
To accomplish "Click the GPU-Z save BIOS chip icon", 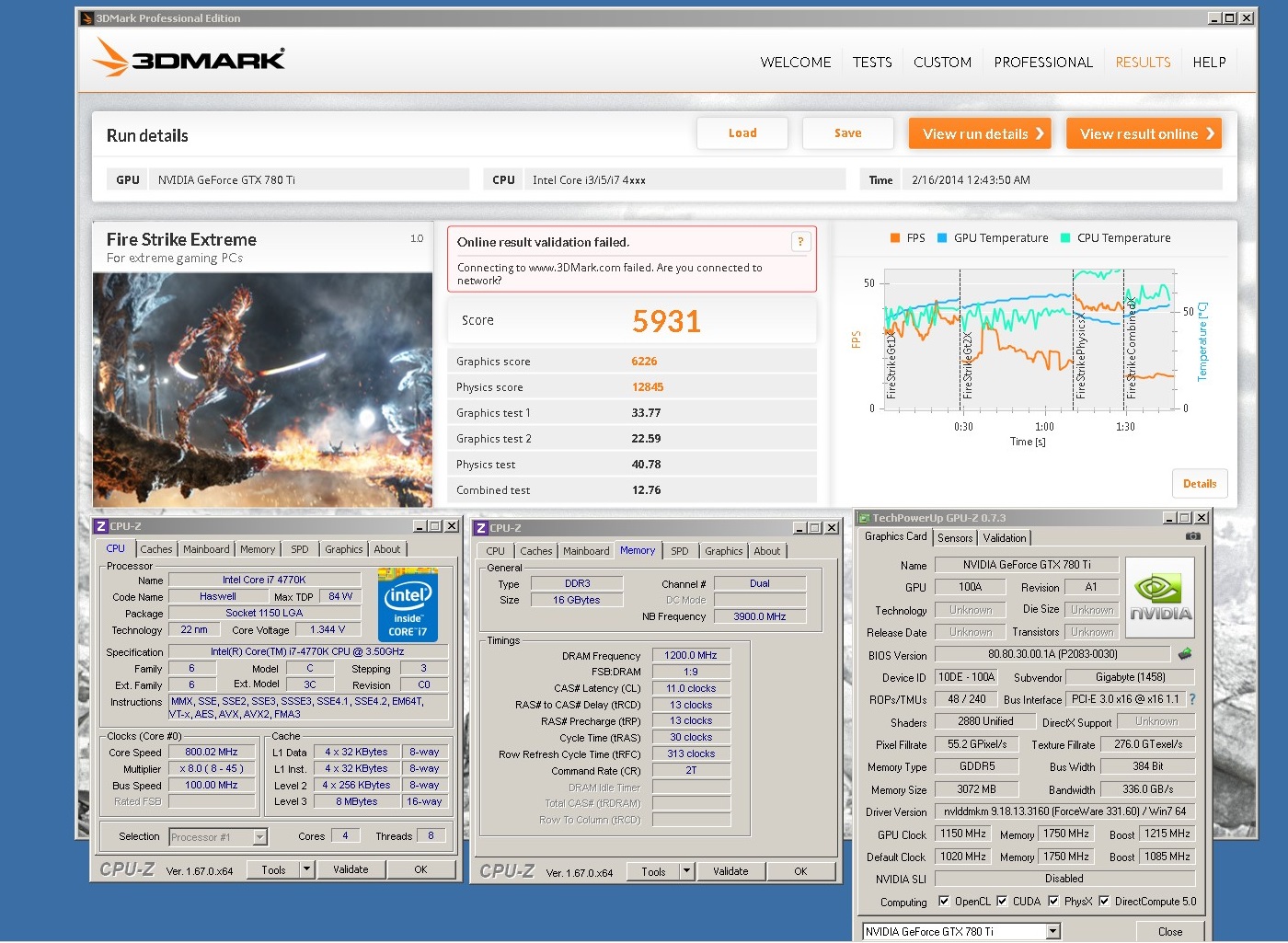I will tap(1185, 654).
